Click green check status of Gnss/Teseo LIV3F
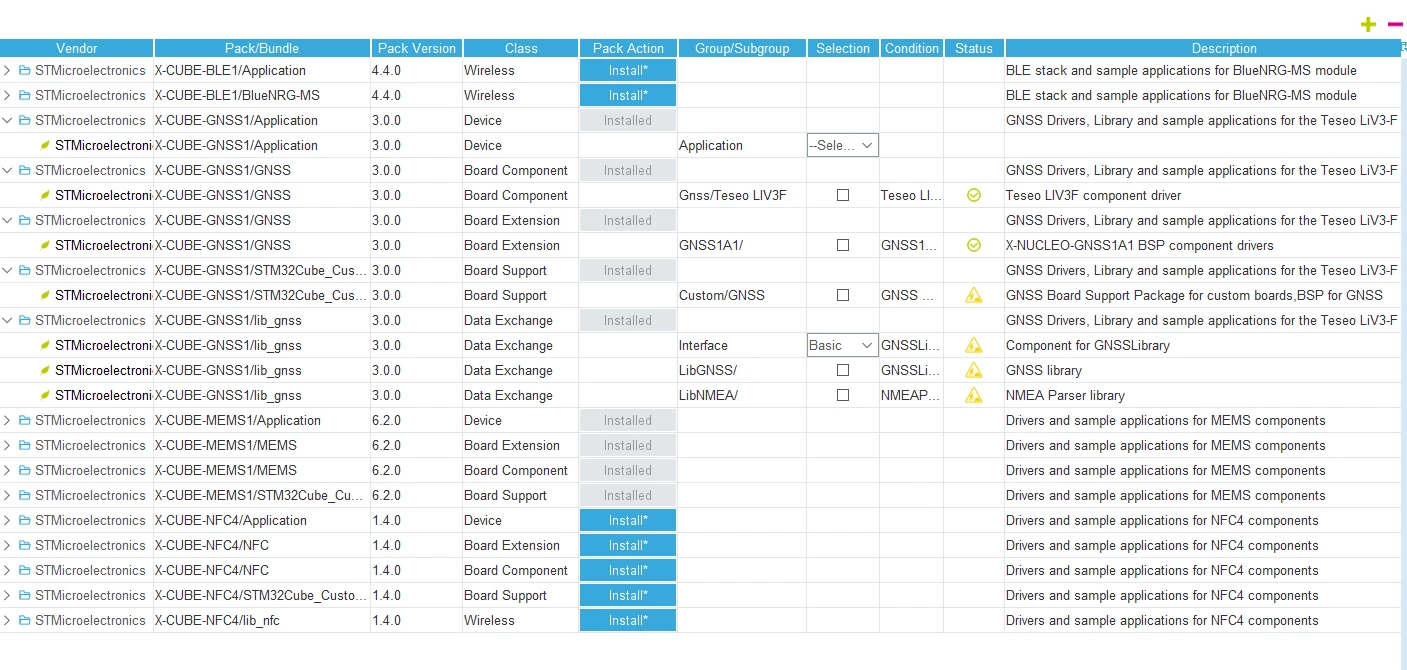1407x670 pixels. point(974,195)
